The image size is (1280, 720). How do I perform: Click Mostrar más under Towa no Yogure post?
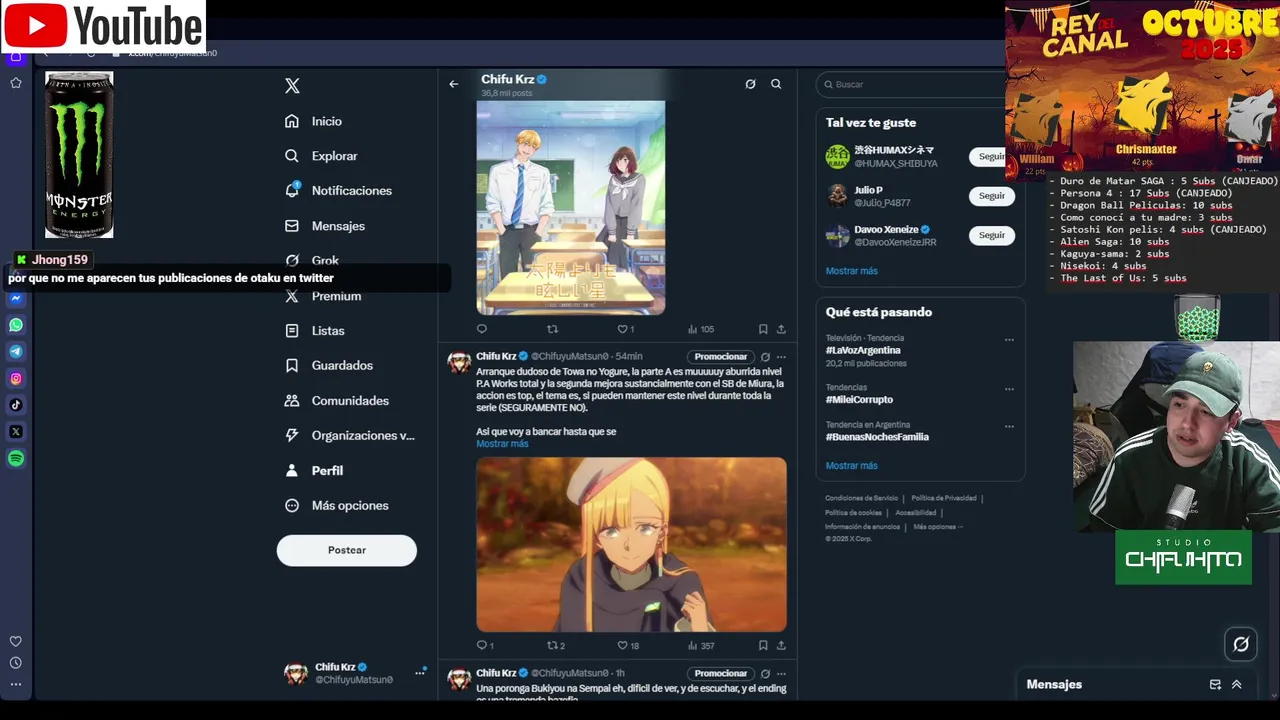[x=502, y=444]
